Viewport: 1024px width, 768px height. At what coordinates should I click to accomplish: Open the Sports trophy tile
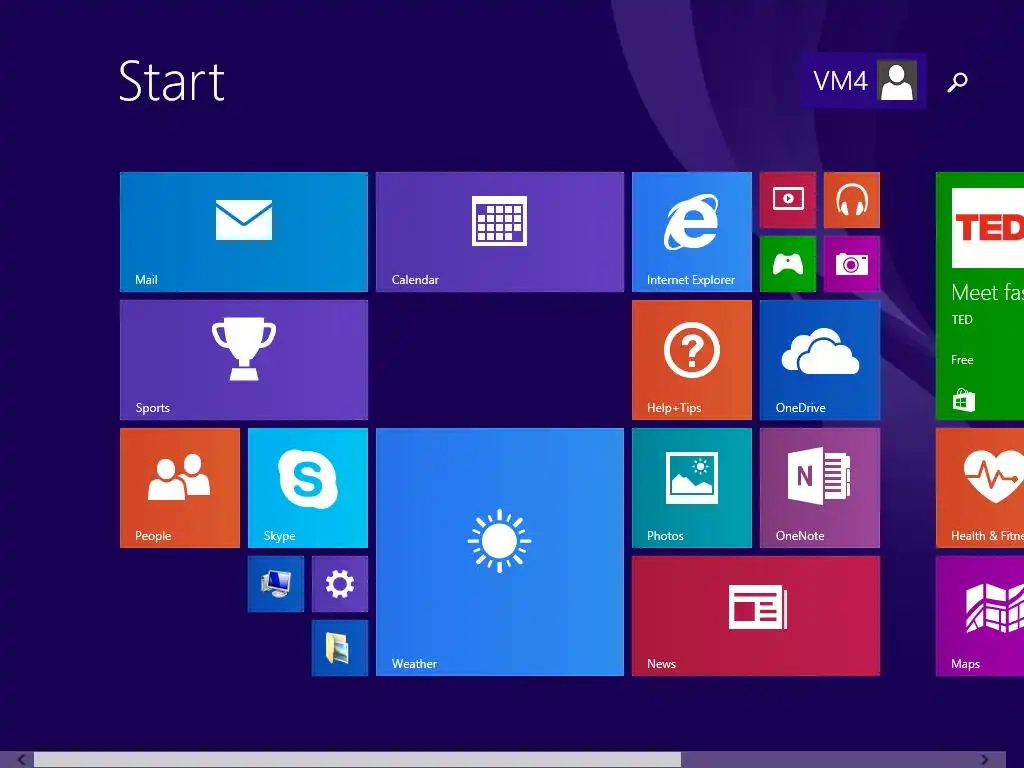click(x=244, y=360)
